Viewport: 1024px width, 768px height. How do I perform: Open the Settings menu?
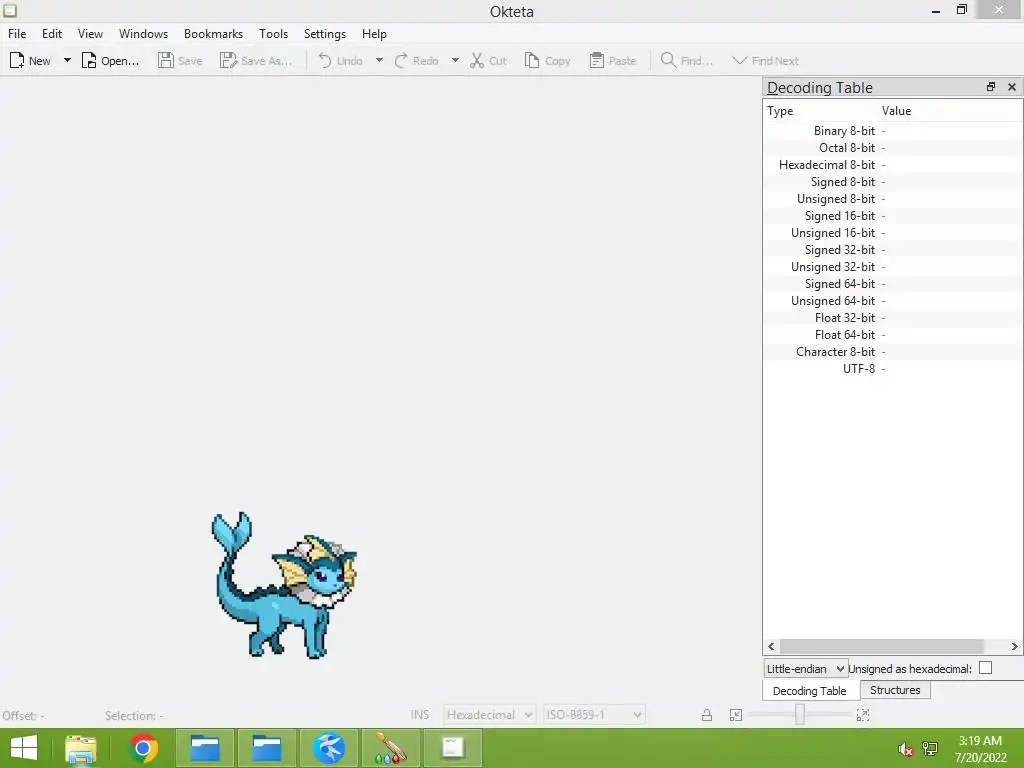pos(325,34)
